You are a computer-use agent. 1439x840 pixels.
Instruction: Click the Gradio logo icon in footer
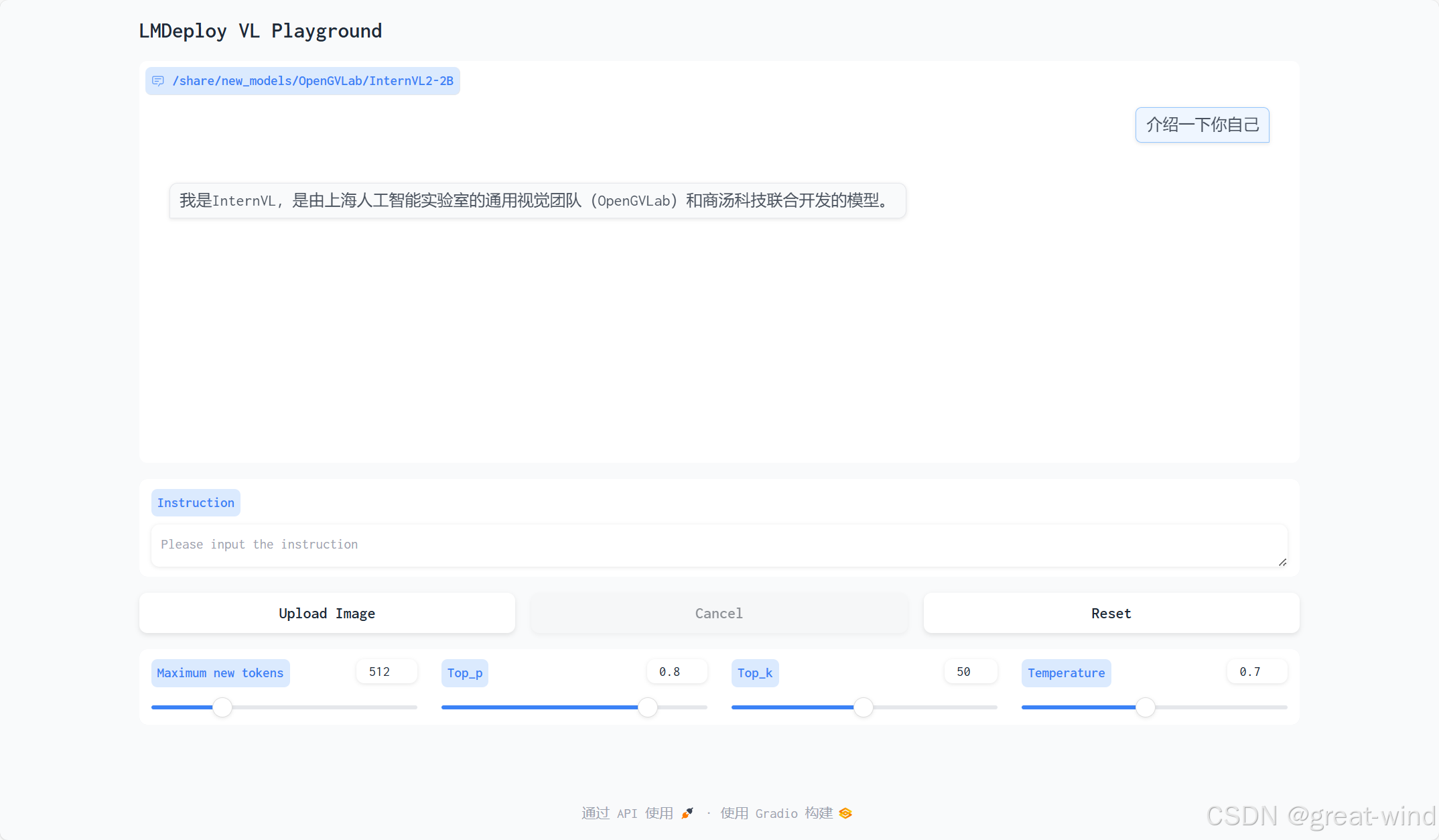coord(845,813)
